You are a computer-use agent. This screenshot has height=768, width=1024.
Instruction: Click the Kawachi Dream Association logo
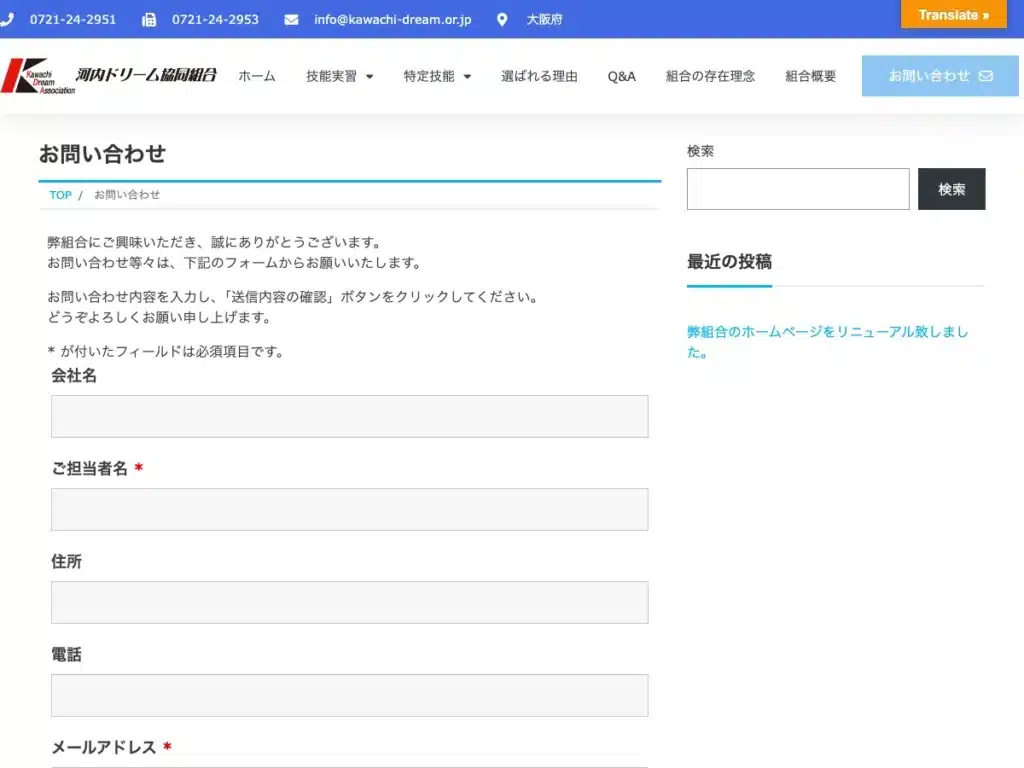pyautogui.click(x=38, y=76)
